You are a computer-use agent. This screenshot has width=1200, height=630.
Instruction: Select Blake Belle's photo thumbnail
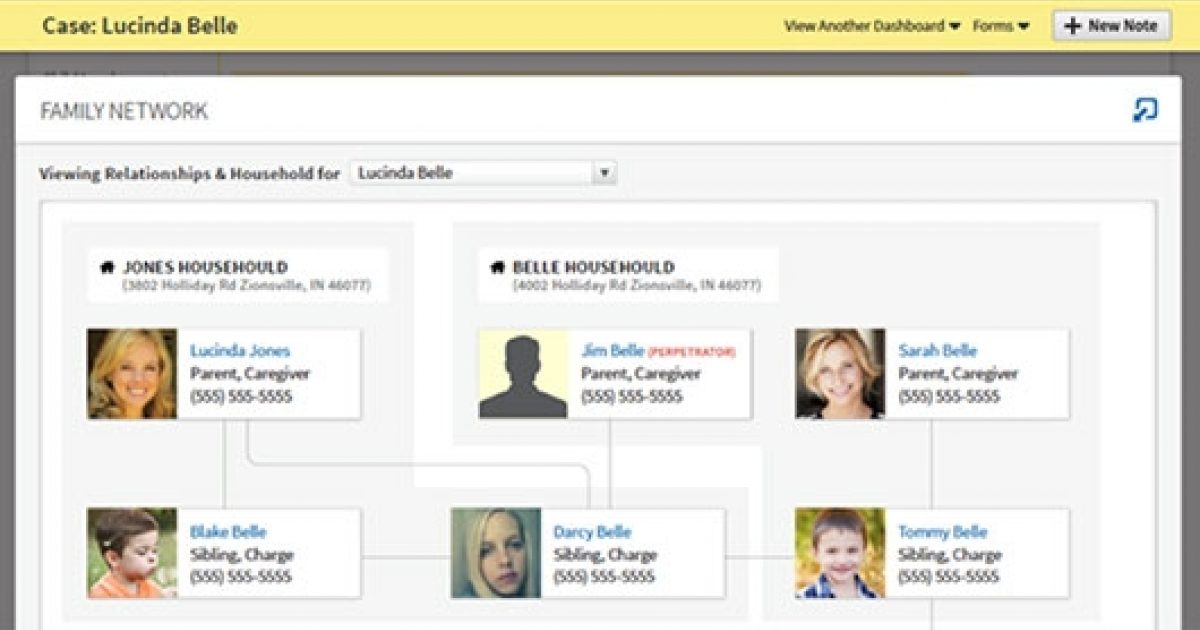click(x=132, y=553)
